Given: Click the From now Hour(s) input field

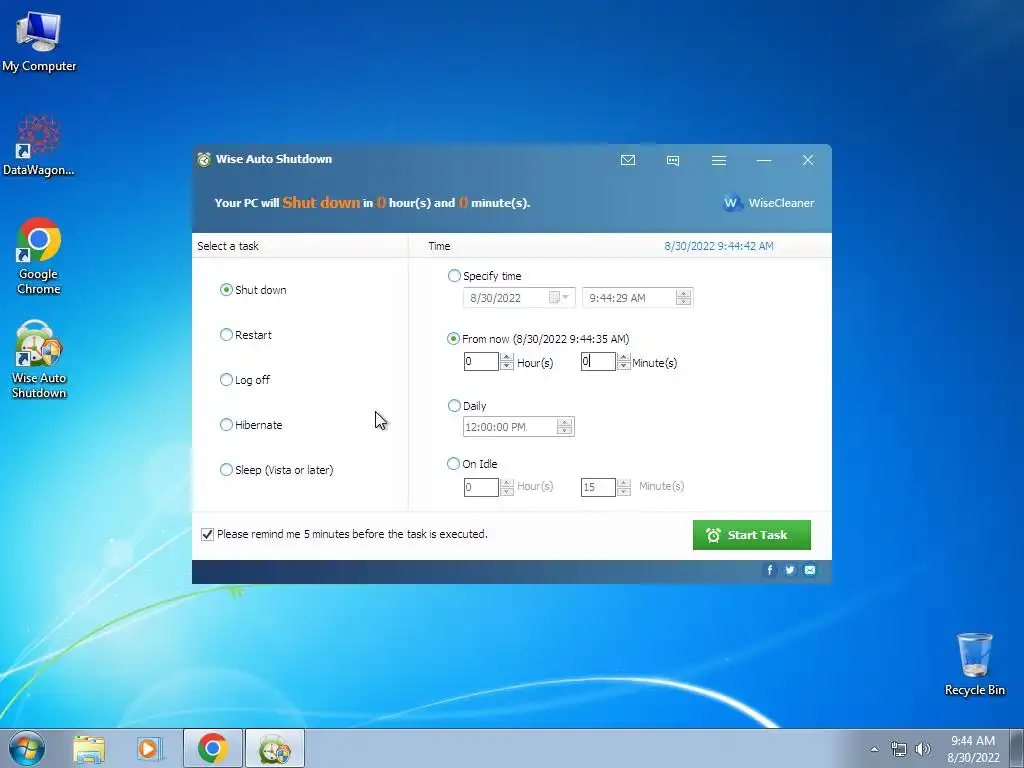Looking at the screenshot, I should [x=481, y=361].
